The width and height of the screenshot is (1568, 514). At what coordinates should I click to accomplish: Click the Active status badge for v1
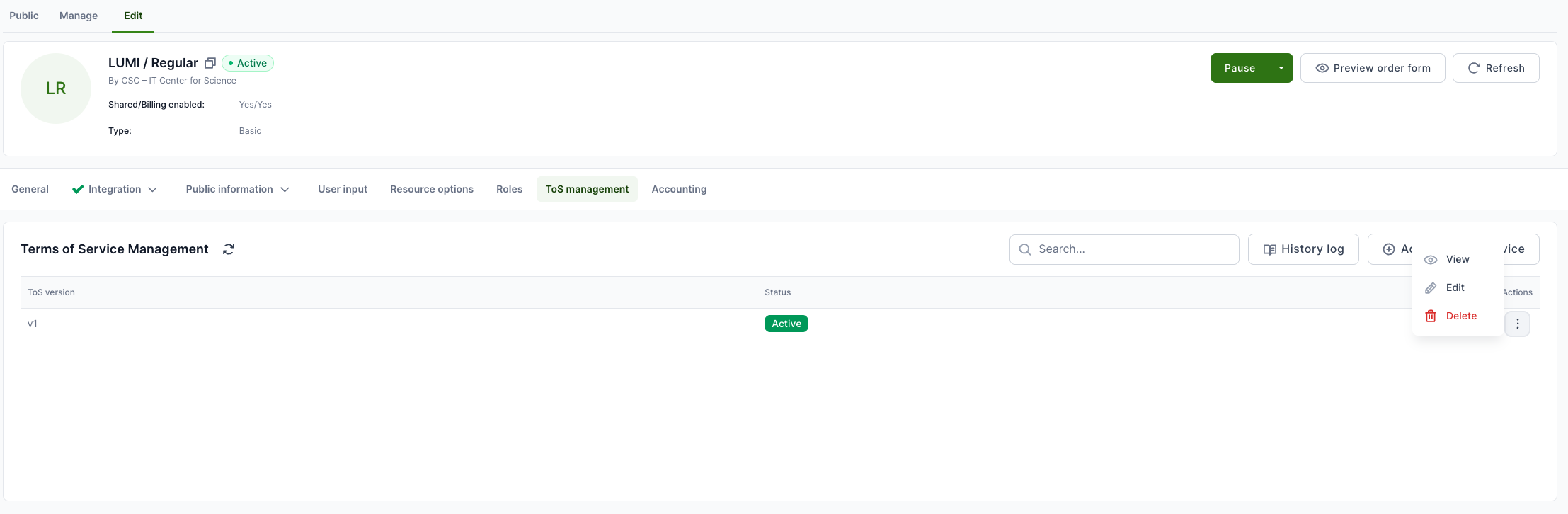[x=786, y=324]
